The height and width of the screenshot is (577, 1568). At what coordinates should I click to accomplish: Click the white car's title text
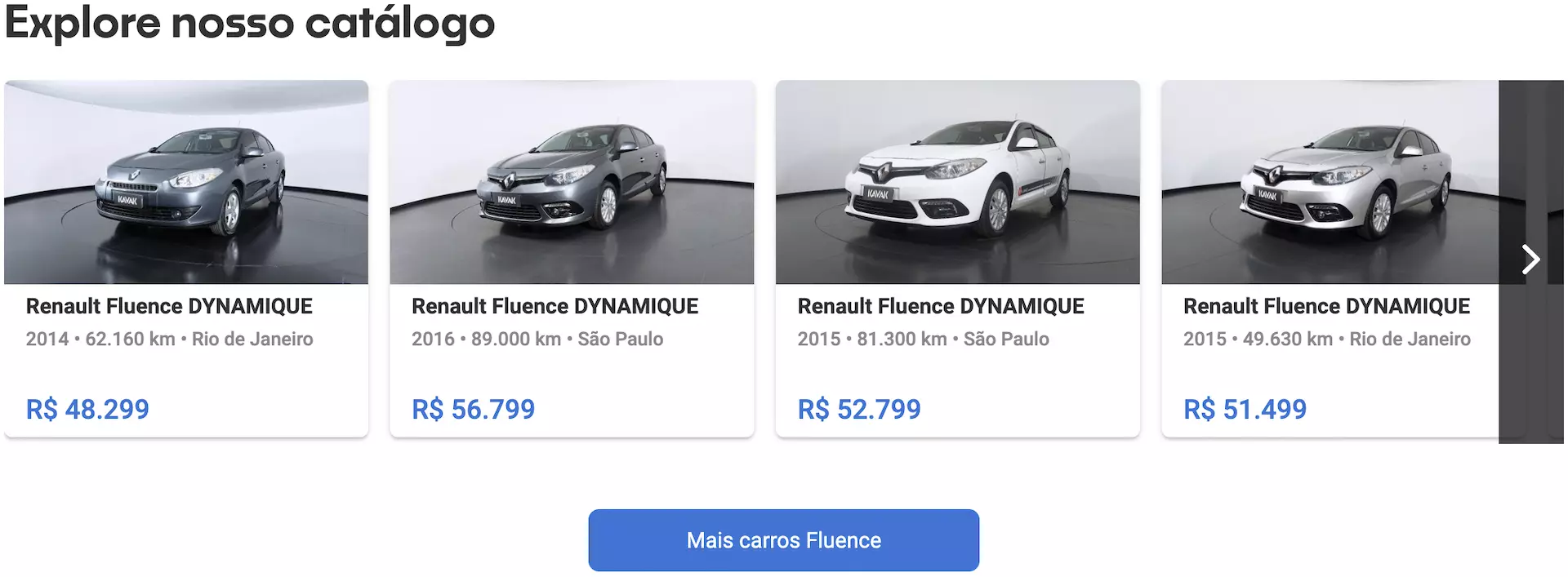(x=940, y=306)
